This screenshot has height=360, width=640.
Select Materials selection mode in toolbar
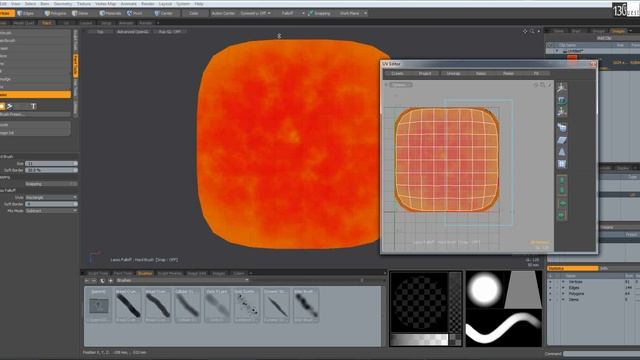pyautogui.click(x=110, y=13)
